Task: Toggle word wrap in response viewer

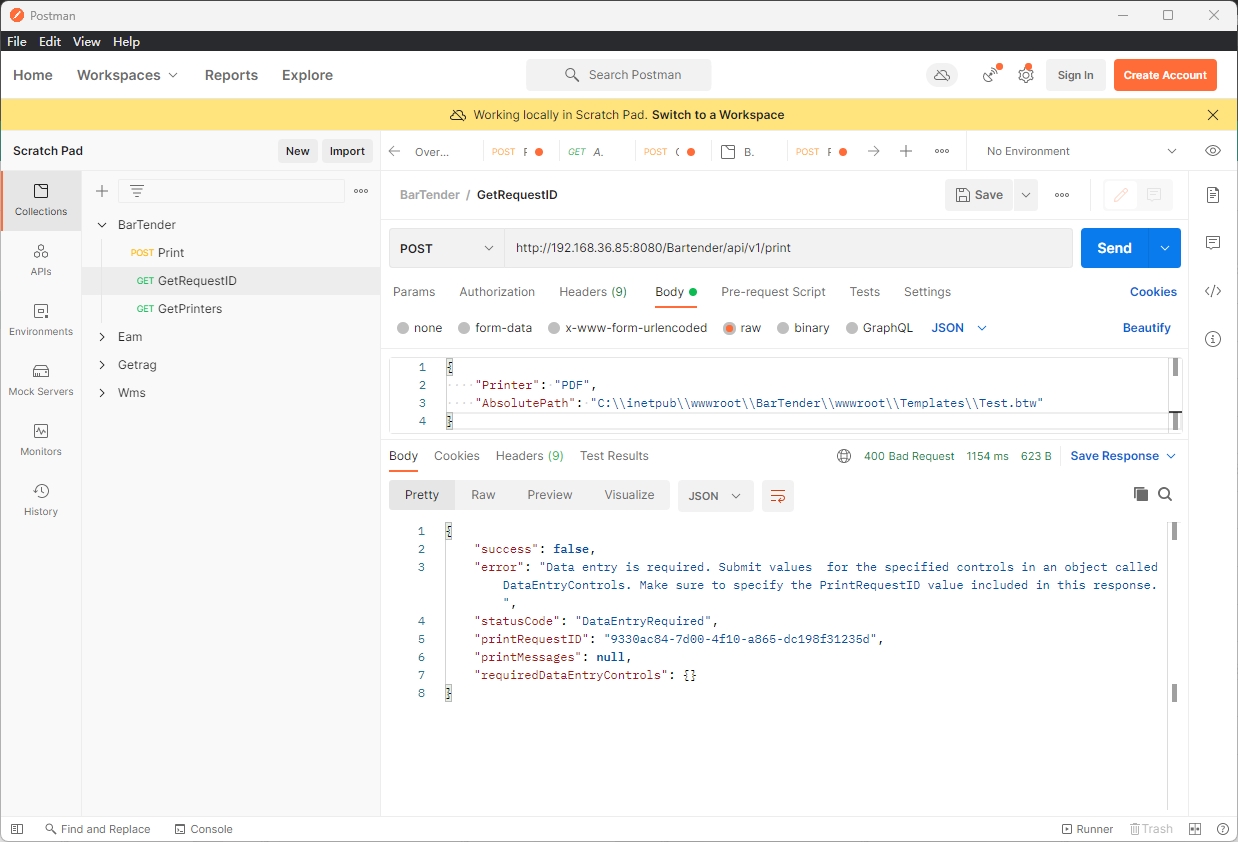Action: tap(778, 496)
